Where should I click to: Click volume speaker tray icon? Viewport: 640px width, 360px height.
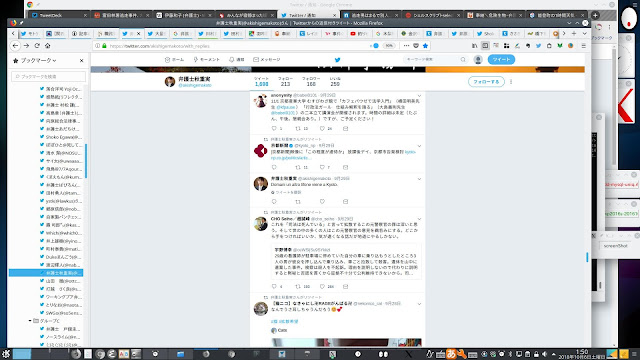544,354
